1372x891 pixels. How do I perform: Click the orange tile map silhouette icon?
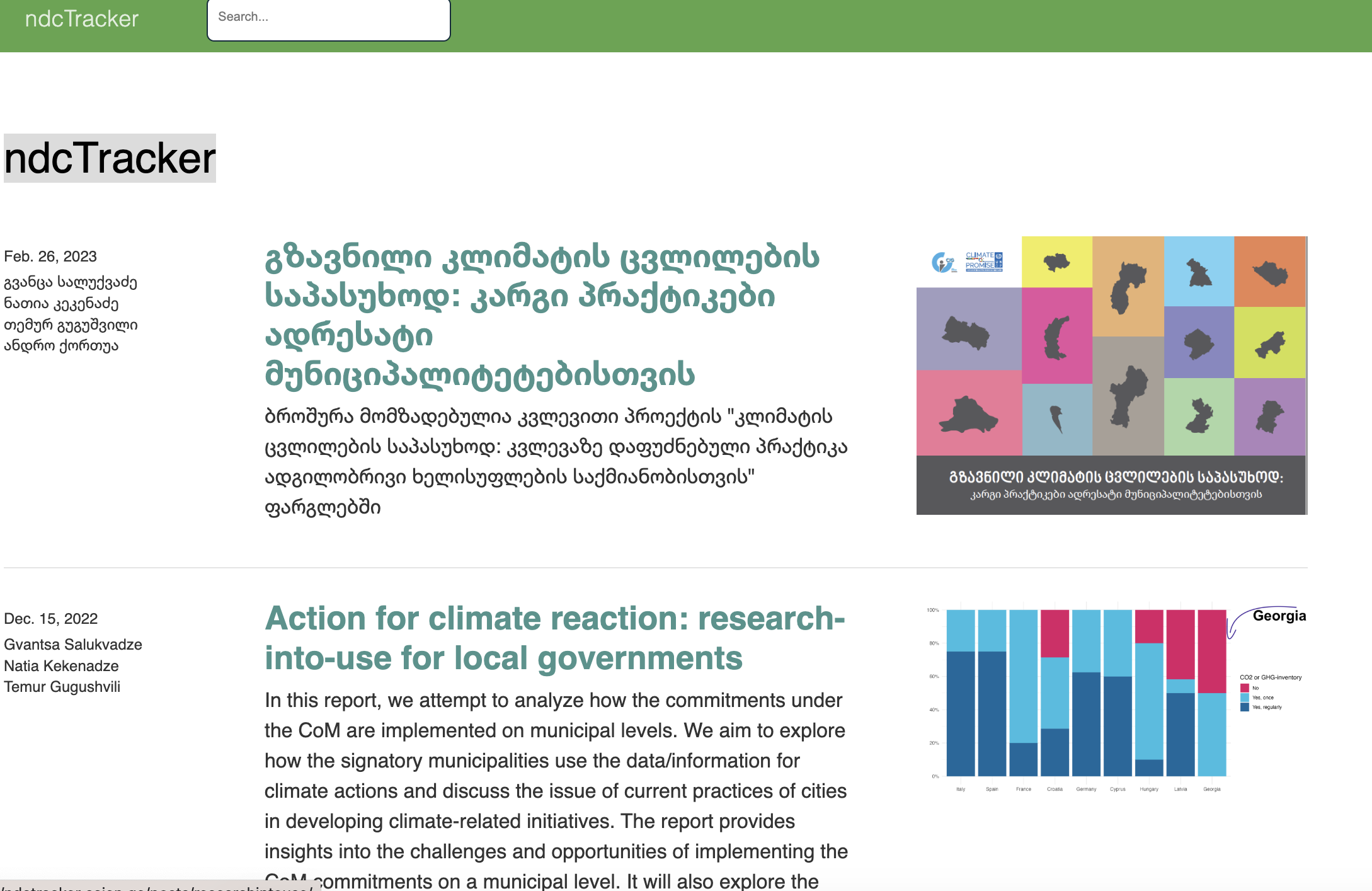1270,273
